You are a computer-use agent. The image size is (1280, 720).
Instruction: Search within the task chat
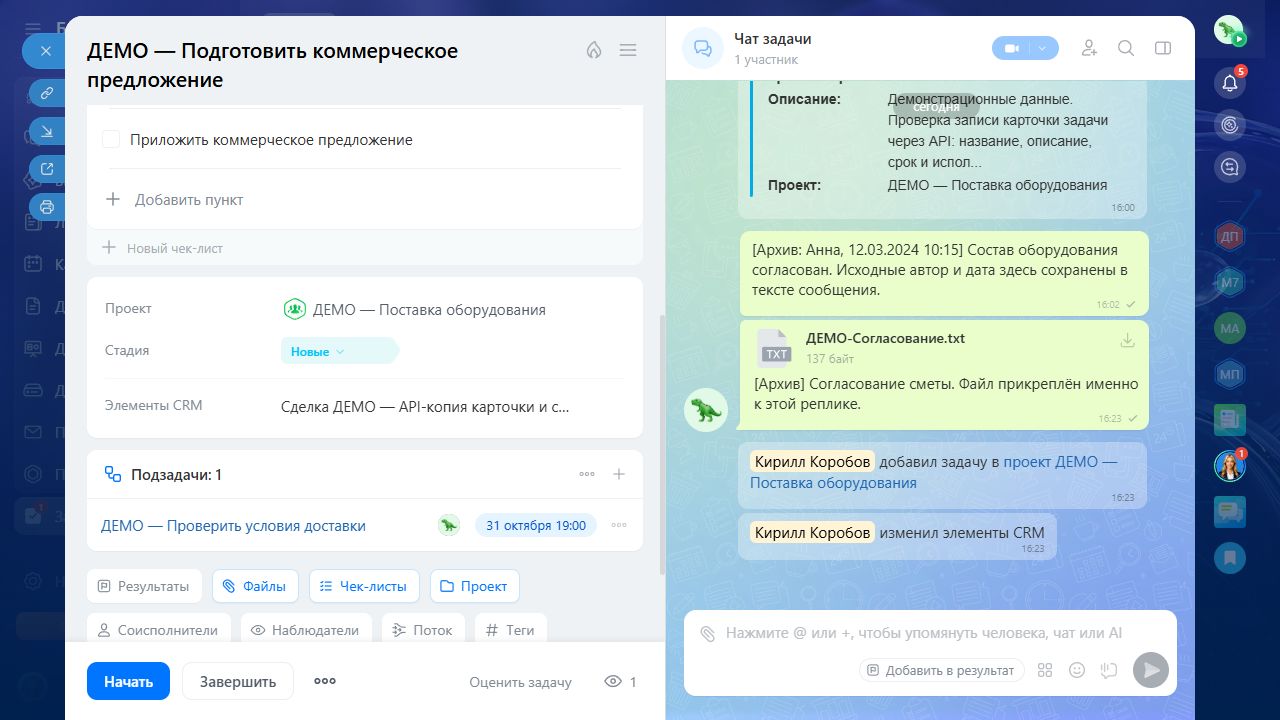[1126, 48]
